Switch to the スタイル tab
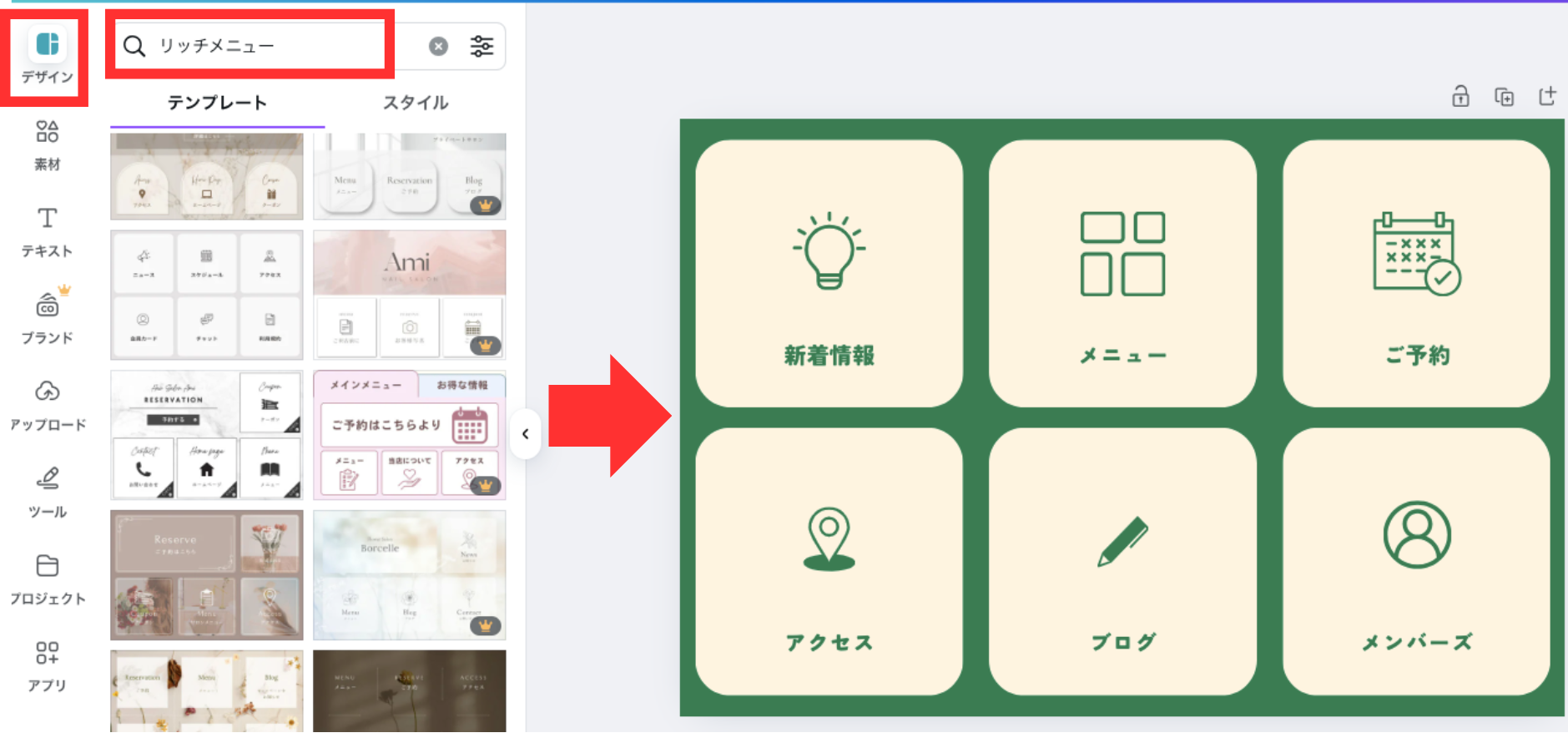Screen dimensions: 1568x743 coord(416,103)
